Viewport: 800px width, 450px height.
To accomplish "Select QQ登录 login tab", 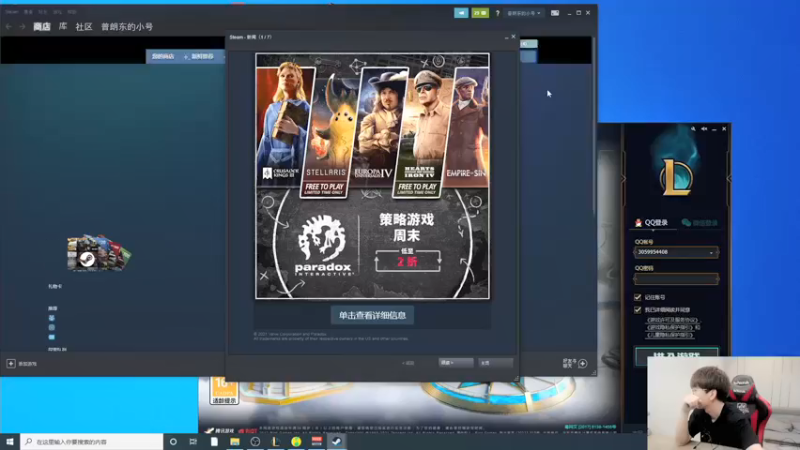I will (652, 222).
